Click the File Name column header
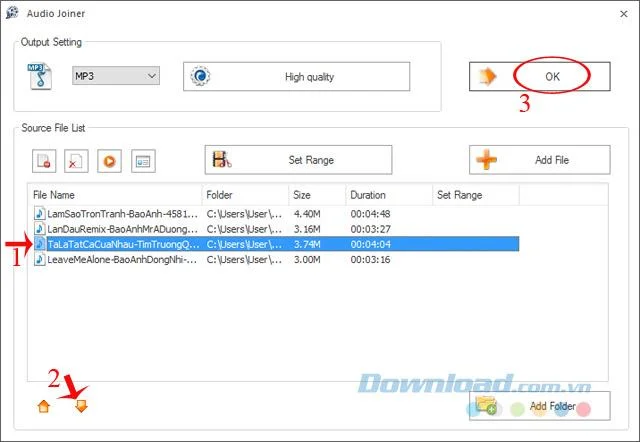640x442 pixels. pos(115,195)
